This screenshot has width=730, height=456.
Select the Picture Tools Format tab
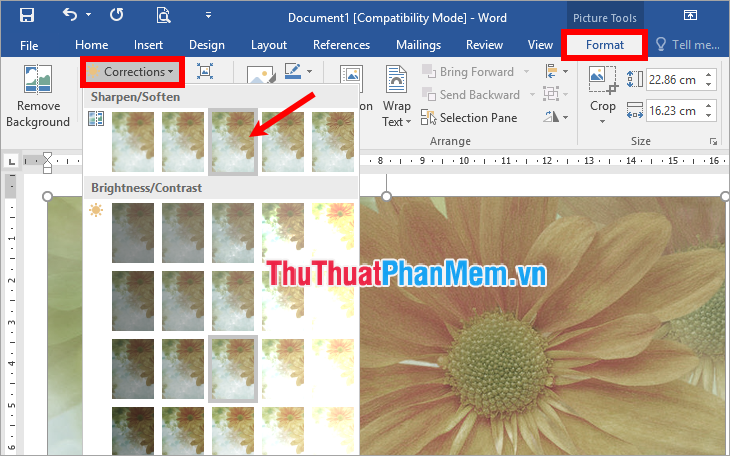604,45
